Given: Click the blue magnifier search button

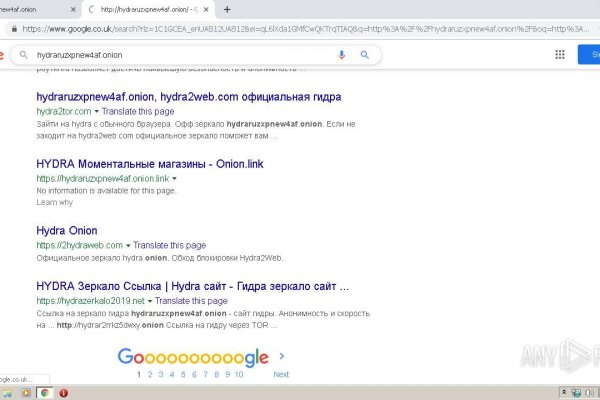Looking at the screenshot, I should coord(365,55).
